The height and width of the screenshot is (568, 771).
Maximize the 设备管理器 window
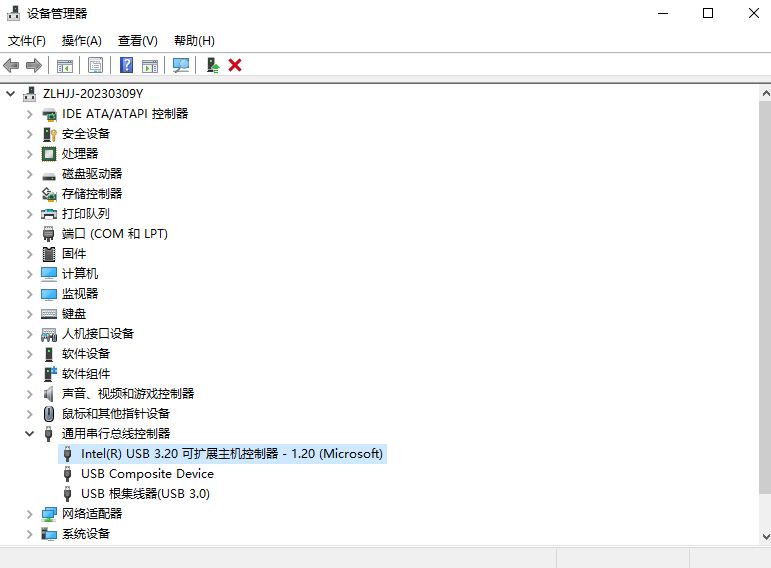[x=708, y=13]
